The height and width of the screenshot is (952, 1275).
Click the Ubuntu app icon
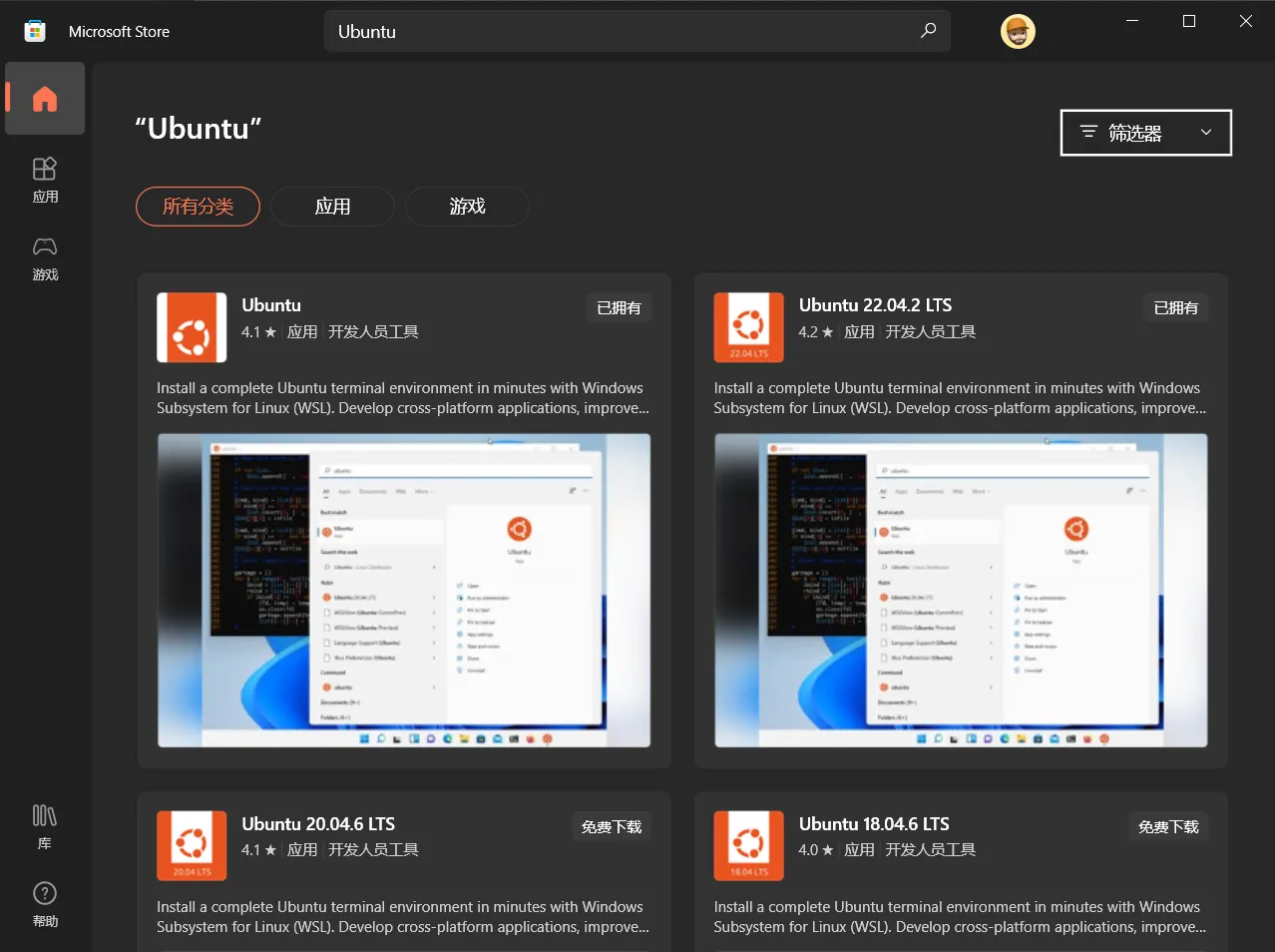click(192, 327)
